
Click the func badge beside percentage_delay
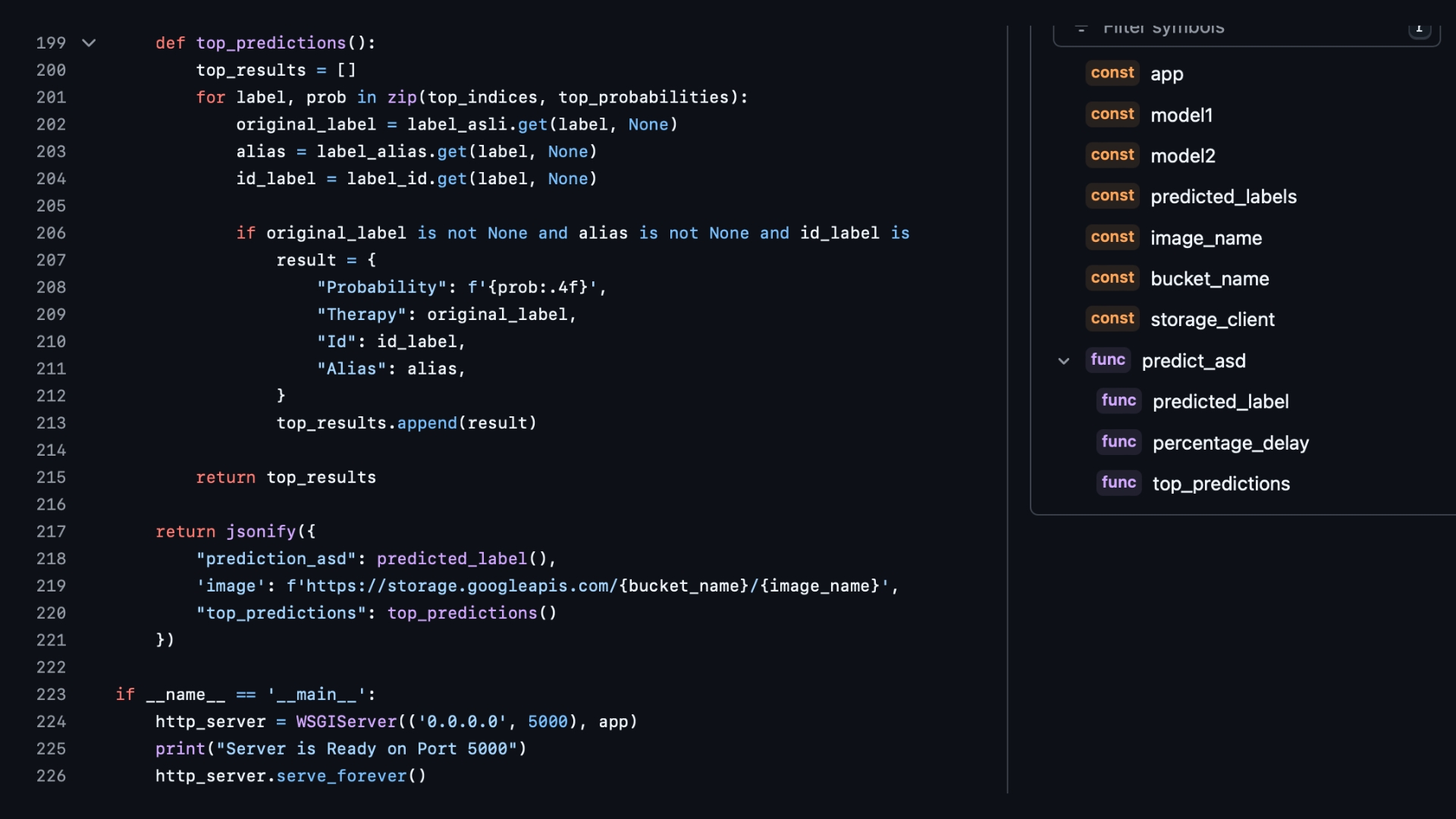[1118, 442]
